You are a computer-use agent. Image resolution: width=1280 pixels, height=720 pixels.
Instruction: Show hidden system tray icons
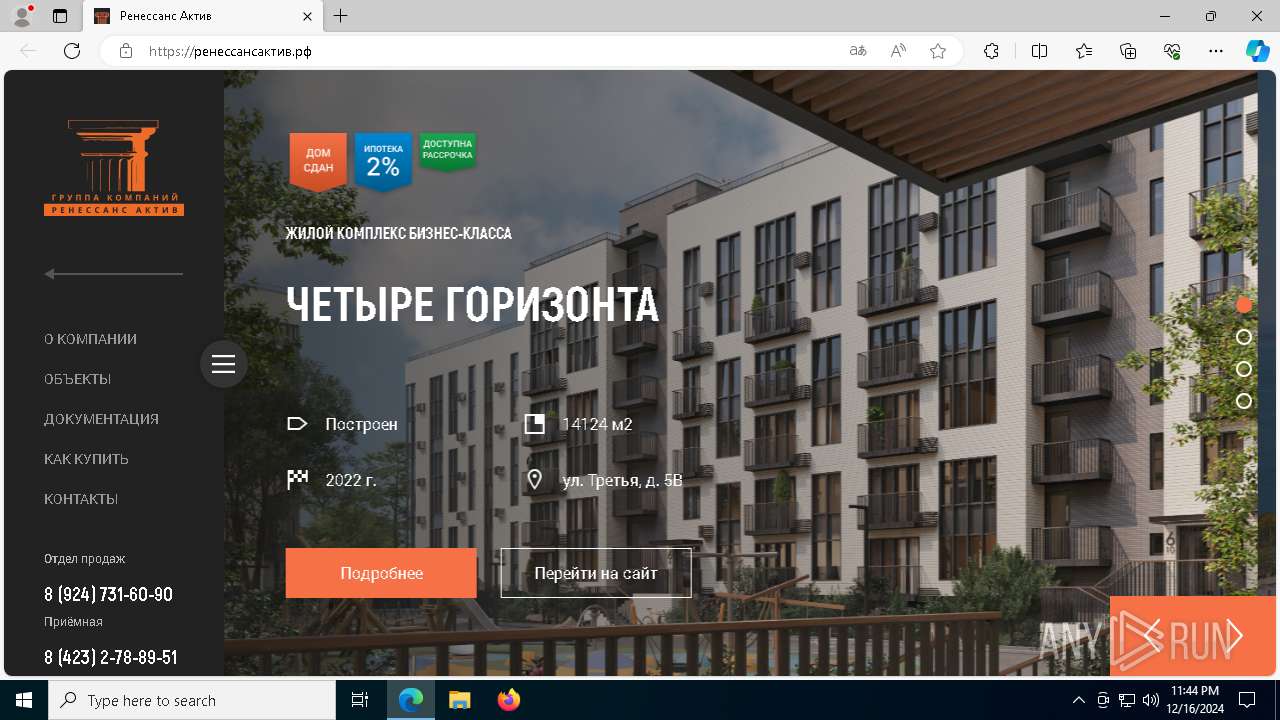pyautogui.click(x=1078, y=700)
